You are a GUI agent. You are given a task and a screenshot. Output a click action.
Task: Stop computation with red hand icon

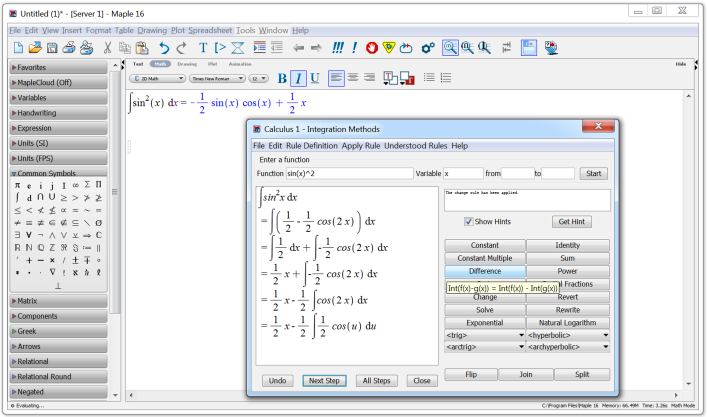372,47
